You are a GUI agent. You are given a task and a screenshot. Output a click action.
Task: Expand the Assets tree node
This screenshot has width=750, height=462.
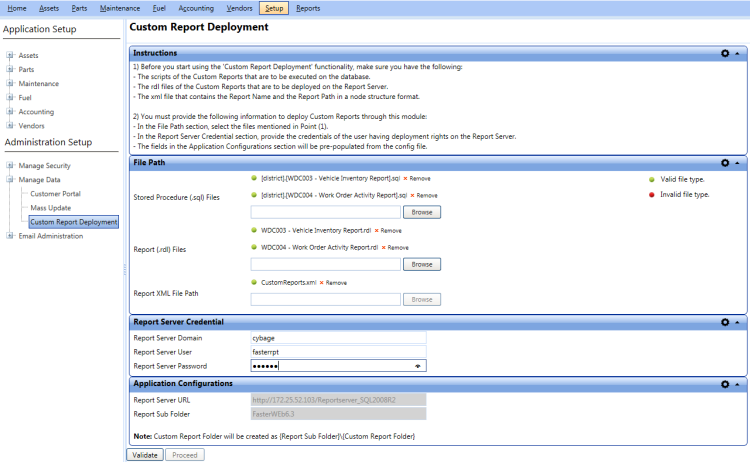[10, 55]
